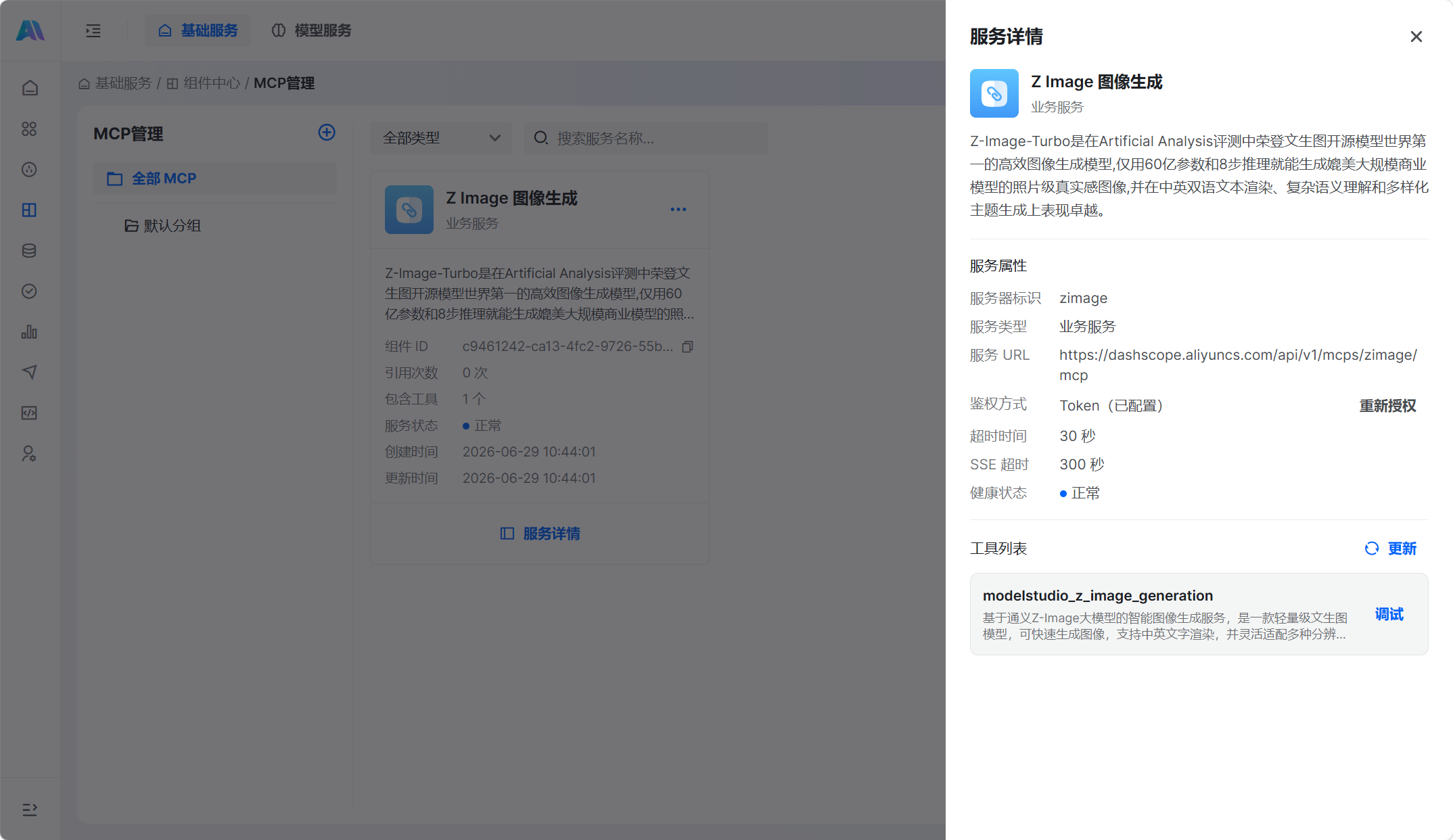Screen dimensions: 1453x840
Task: Select the modelstudio_z_image_generation tool entry
Action: pyautogui.click(x=1199, y=614)
